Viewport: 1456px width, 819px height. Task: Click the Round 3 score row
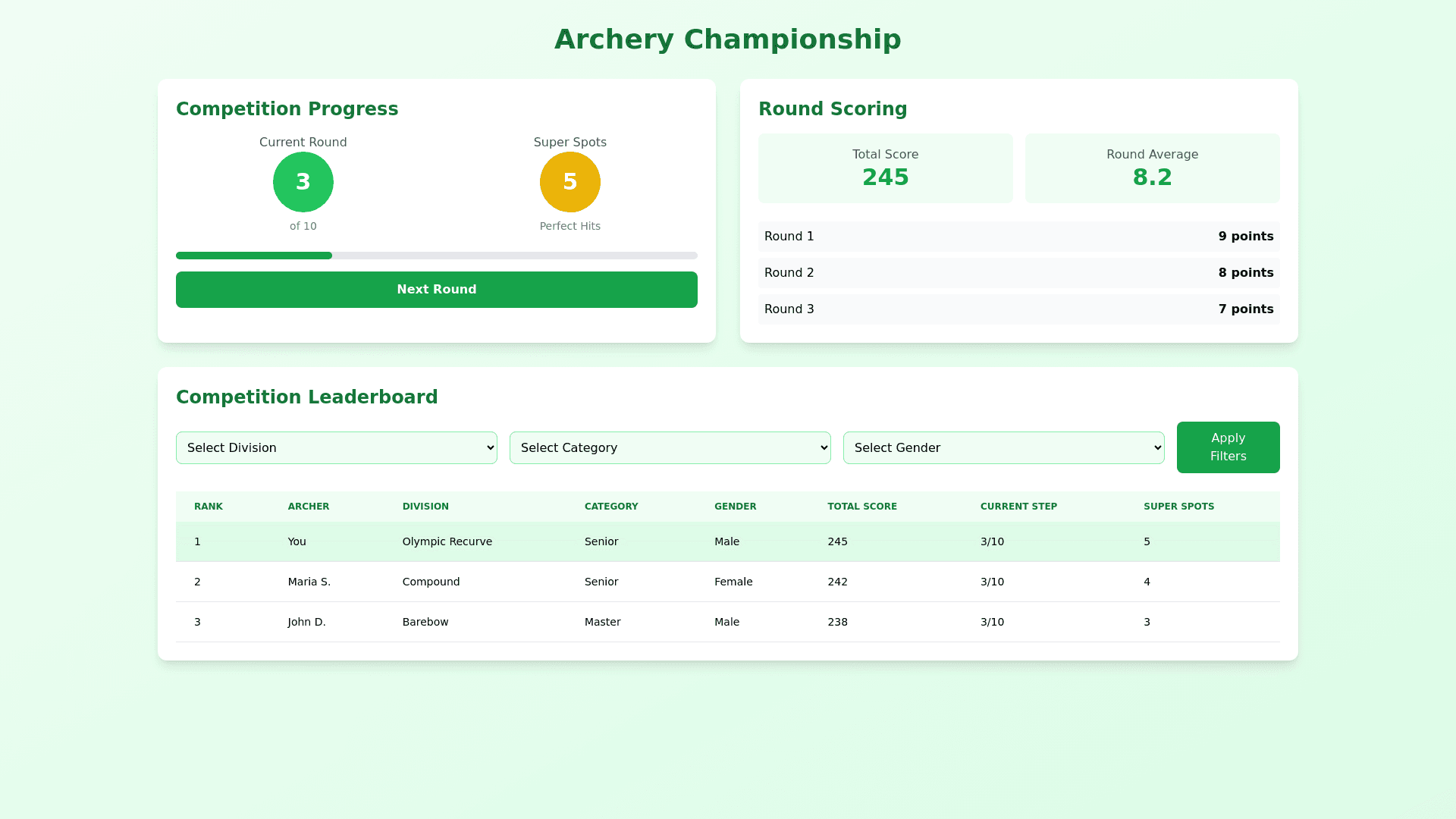1018,309
